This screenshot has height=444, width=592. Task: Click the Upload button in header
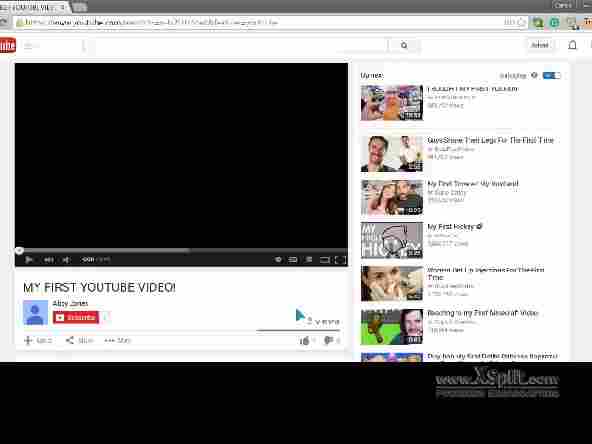[x=540, y=45]
